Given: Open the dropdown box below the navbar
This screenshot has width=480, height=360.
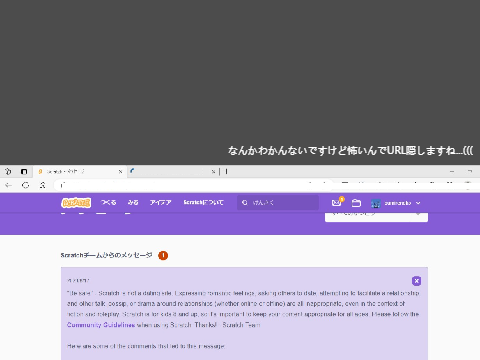Looking at the screenshot, I should (376, 217).
